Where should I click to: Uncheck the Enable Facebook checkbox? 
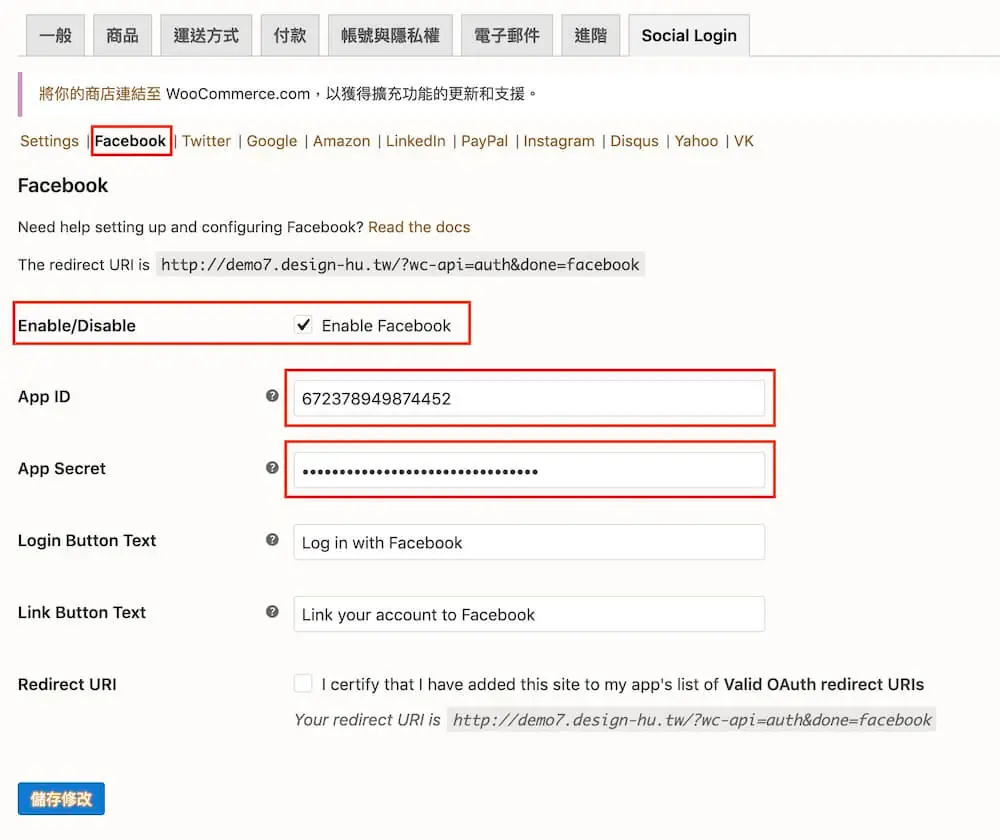tap(304, 325)
